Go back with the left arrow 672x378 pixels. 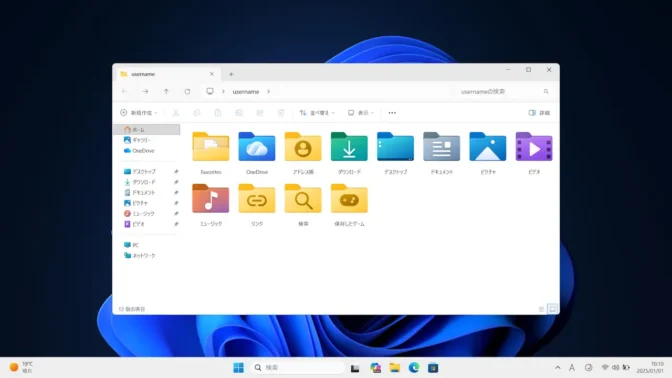coord(124,91)
